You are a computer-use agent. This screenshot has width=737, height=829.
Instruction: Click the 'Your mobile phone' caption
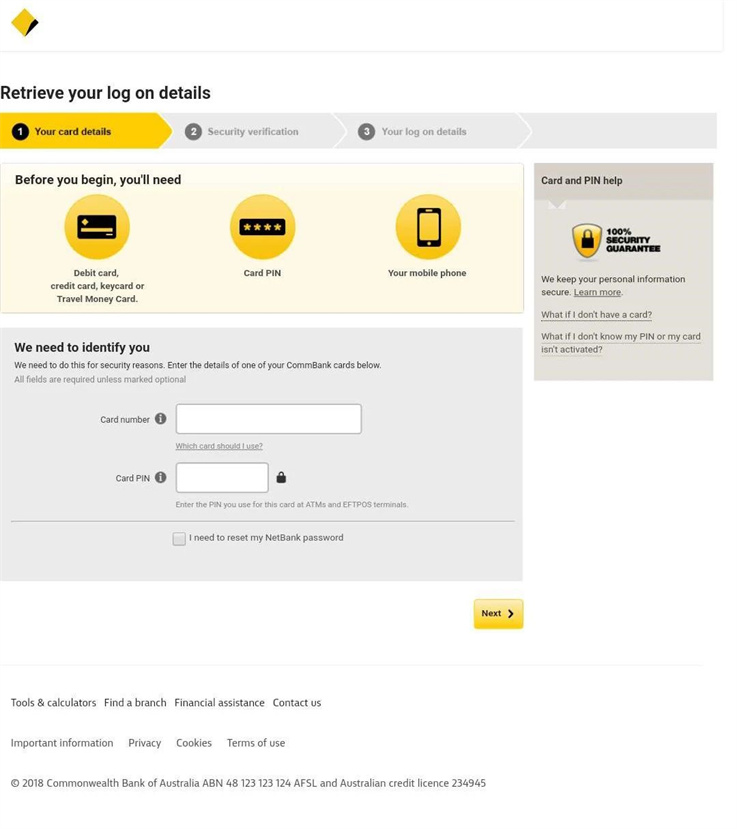[x=427, y=273]
